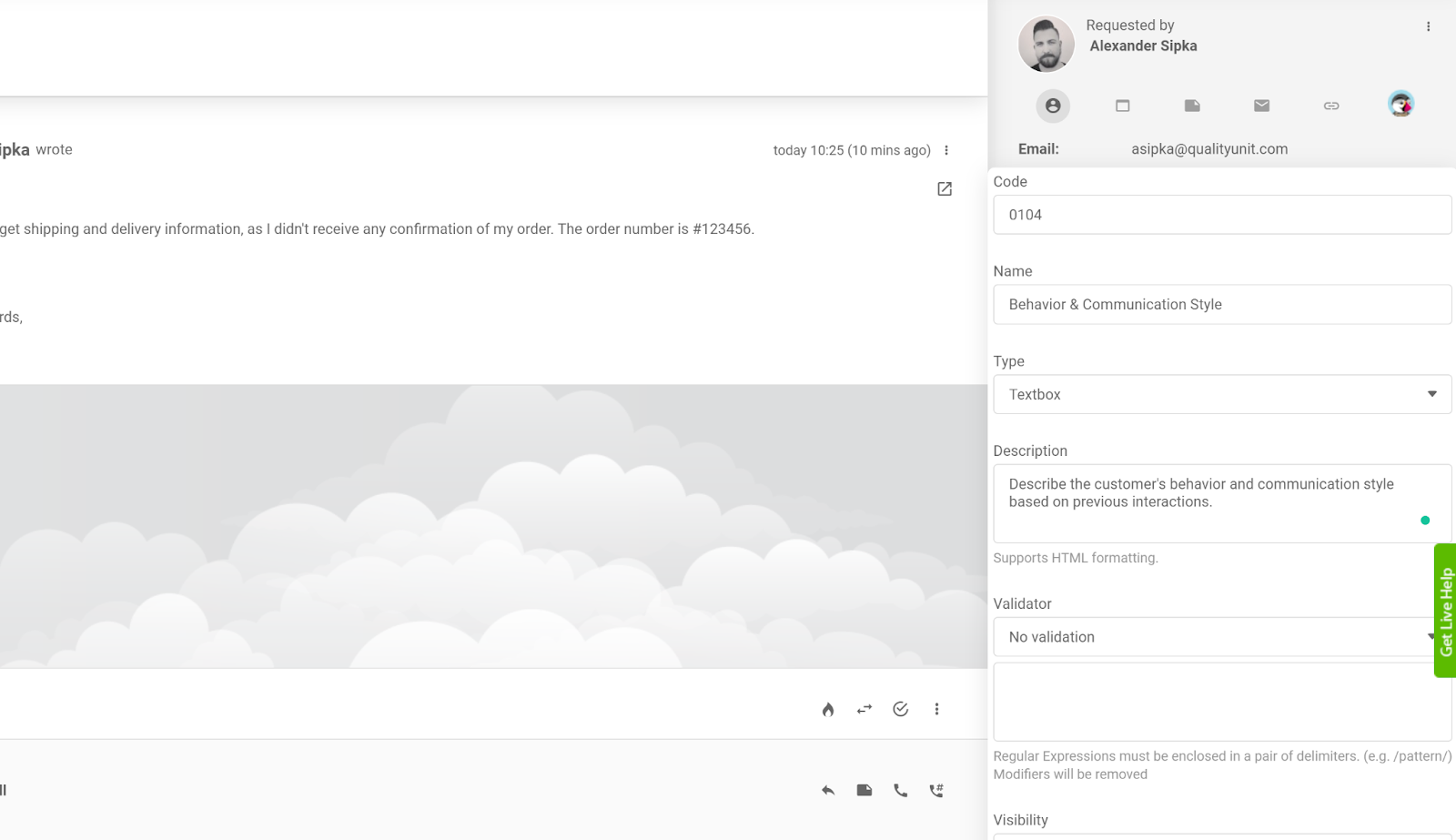Click the transfer ticket arrows icon

click(864, 709)
